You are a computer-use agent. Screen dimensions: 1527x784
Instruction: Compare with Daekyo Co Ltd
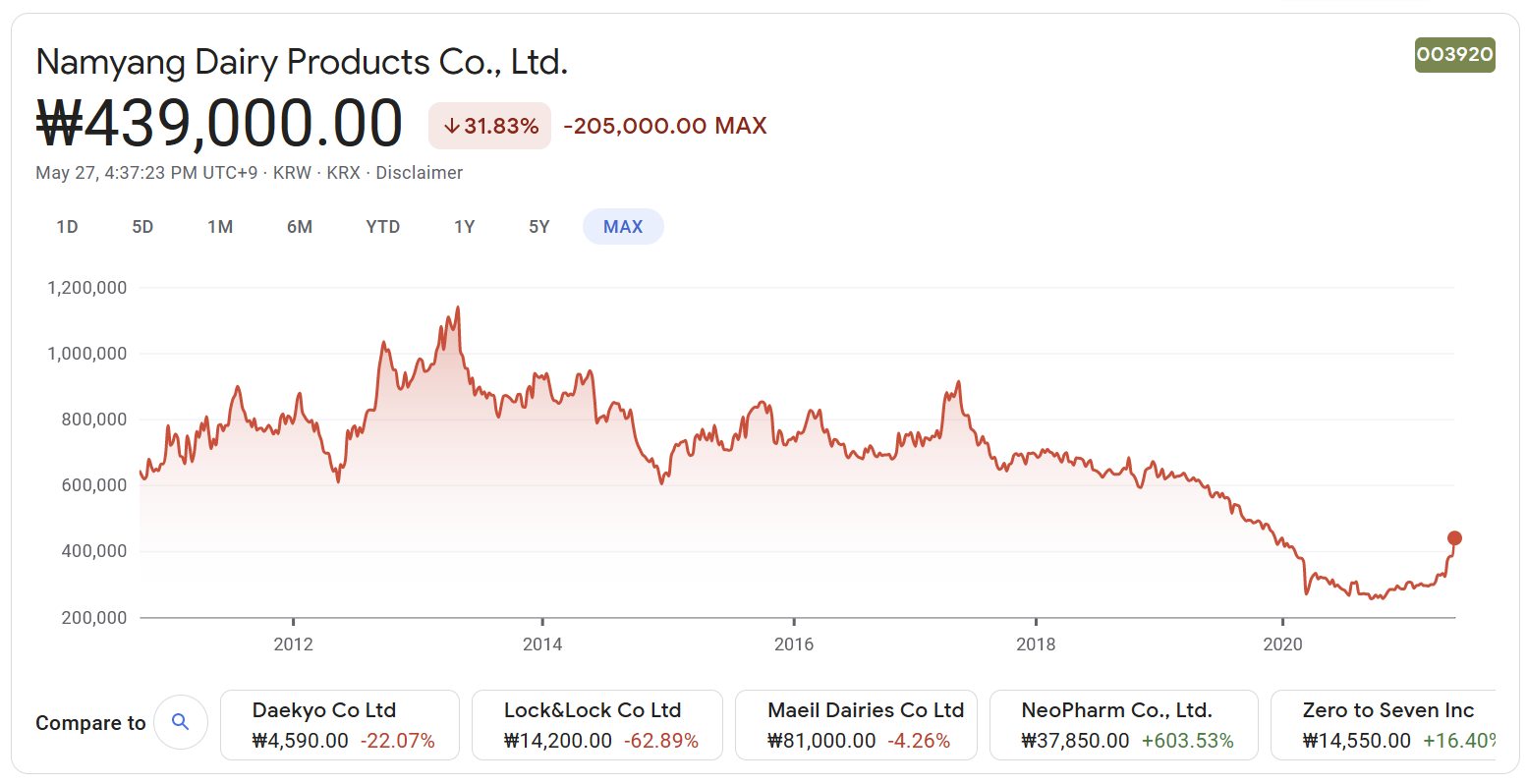click(x=340, y=725)
